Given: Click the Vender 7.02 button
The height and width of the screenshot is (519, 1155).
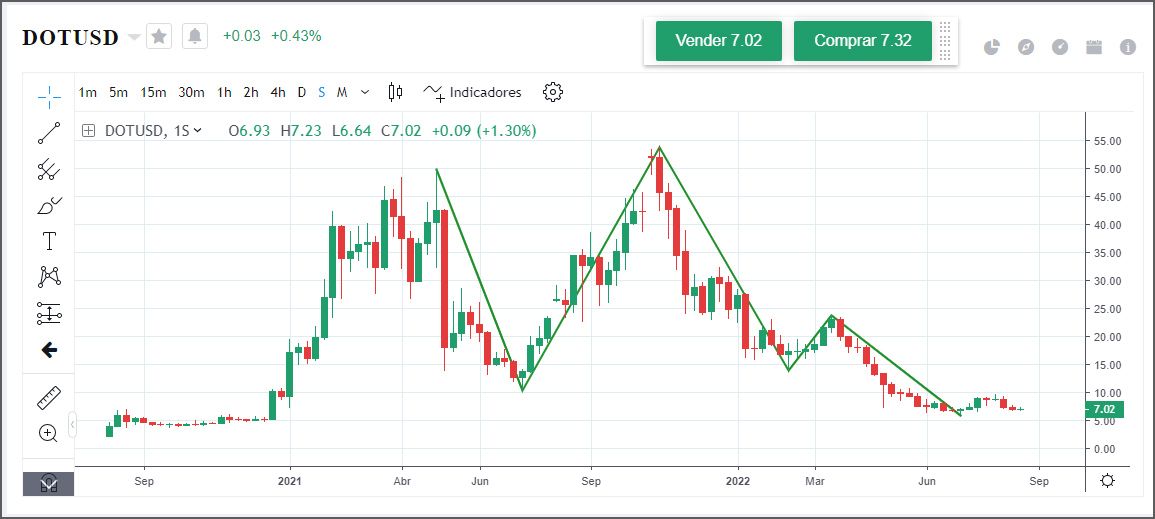Looking at the screenshot, I should [x=718, y=41].
